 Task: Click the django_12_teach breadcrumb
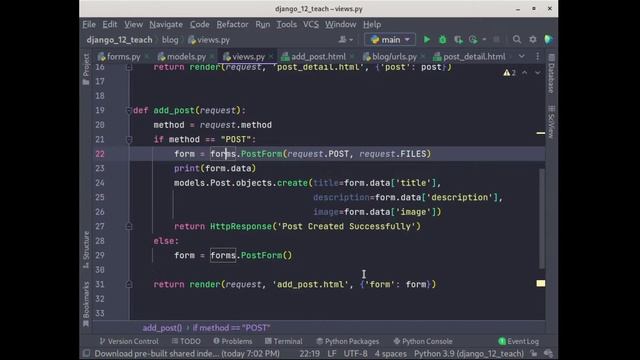(x=119, y=40)
